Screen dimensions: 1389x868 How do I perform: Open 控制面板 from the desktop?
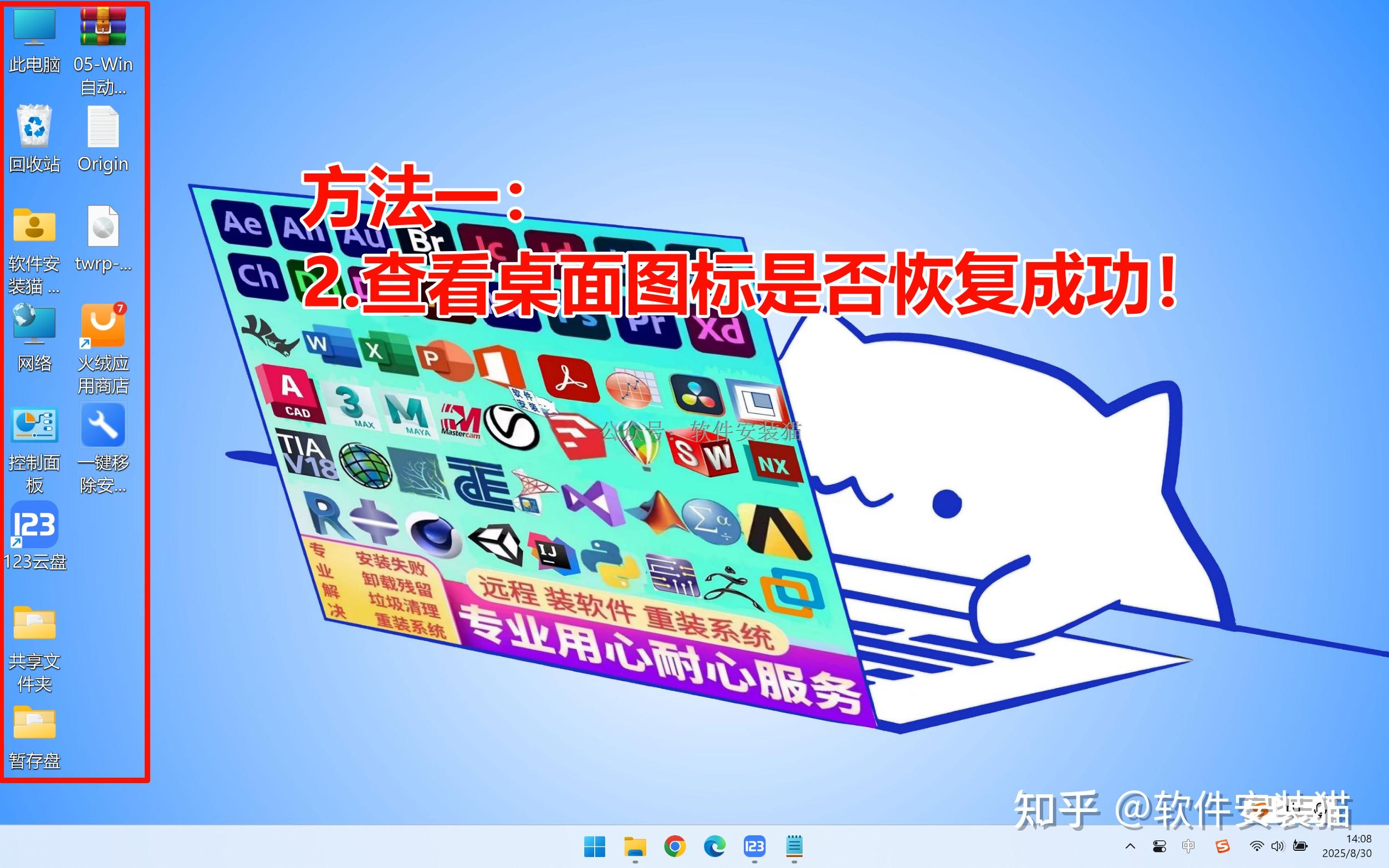pos(34,426)
